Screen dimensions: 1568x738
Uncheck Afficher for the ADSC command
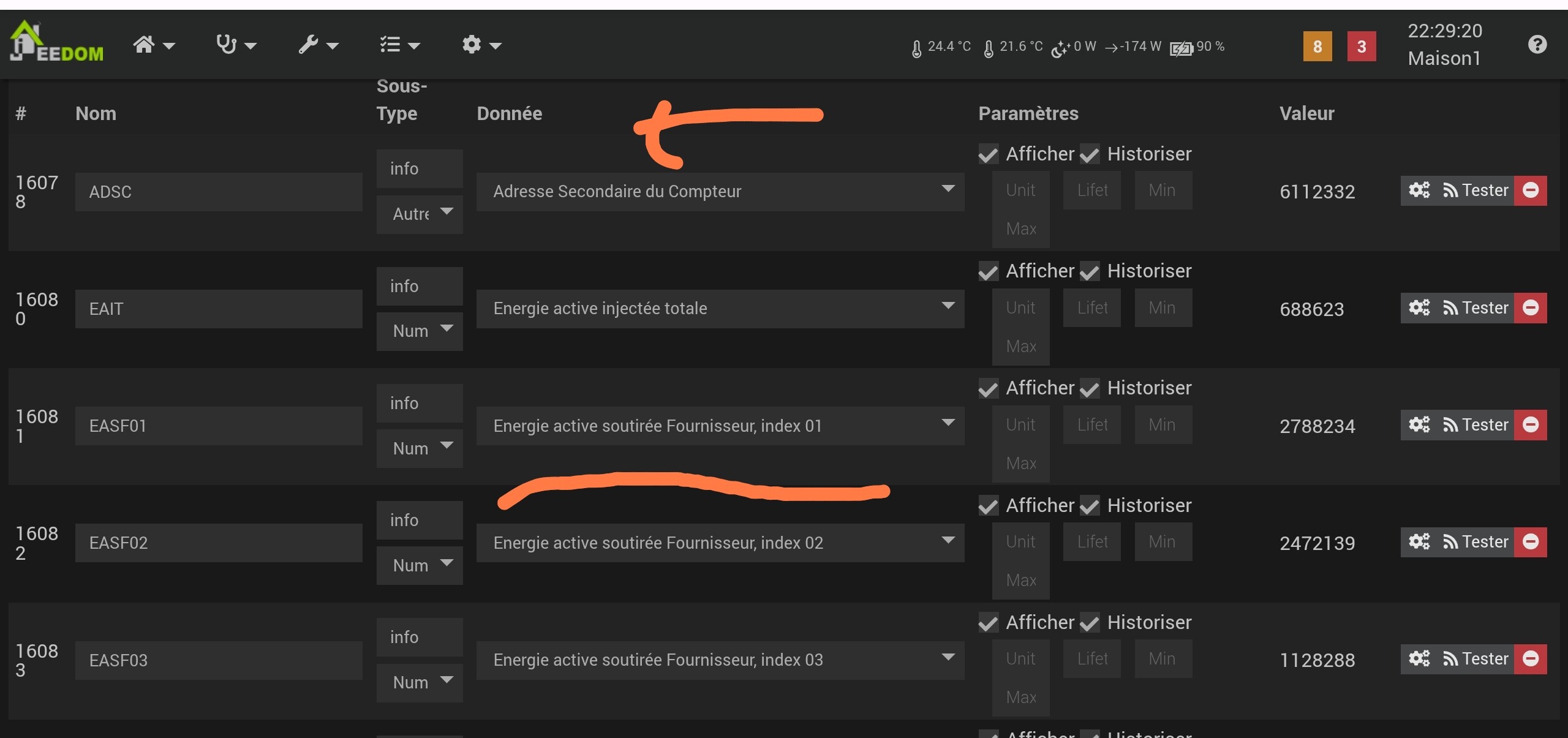(988, 154)
